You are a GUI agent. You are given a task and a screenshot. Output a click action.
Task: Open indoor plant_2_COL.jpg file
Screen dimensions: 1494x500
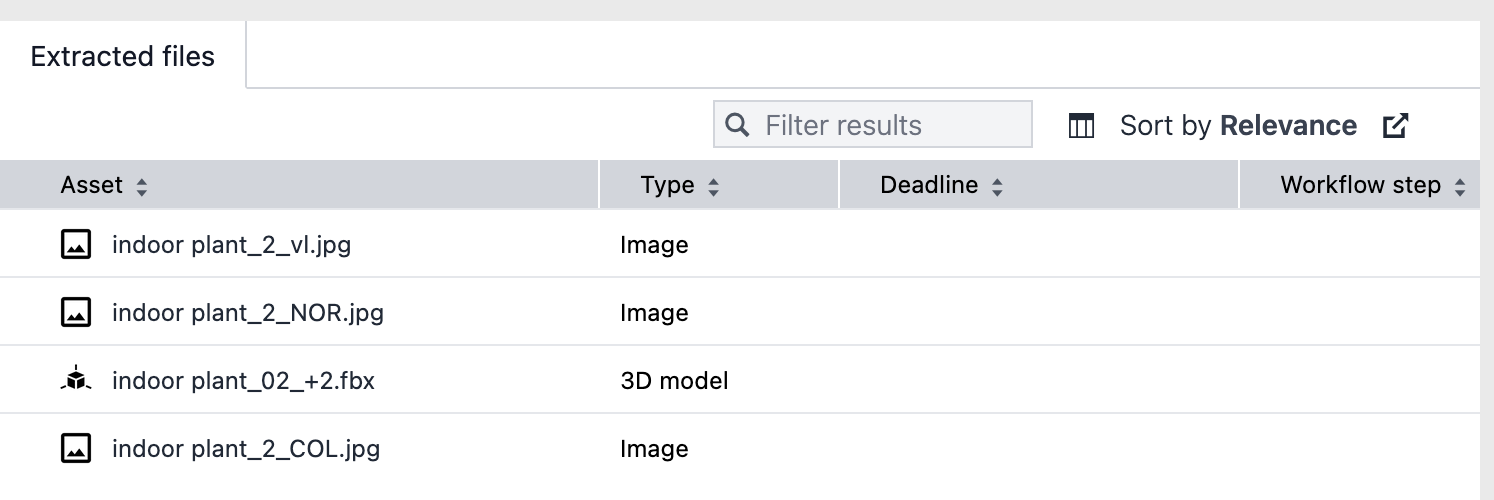tap(246, 448)
